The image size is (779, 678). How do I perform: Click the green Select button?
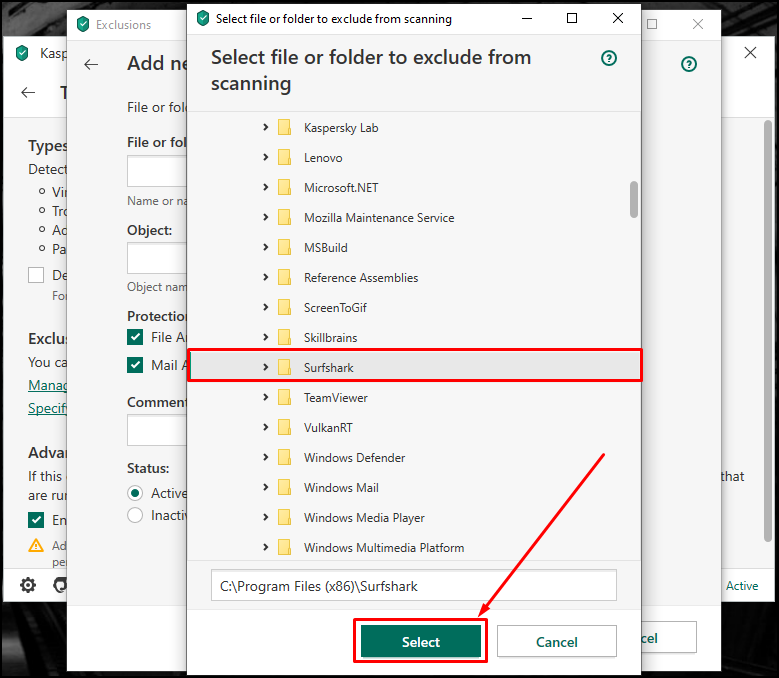tap(420, 641)
